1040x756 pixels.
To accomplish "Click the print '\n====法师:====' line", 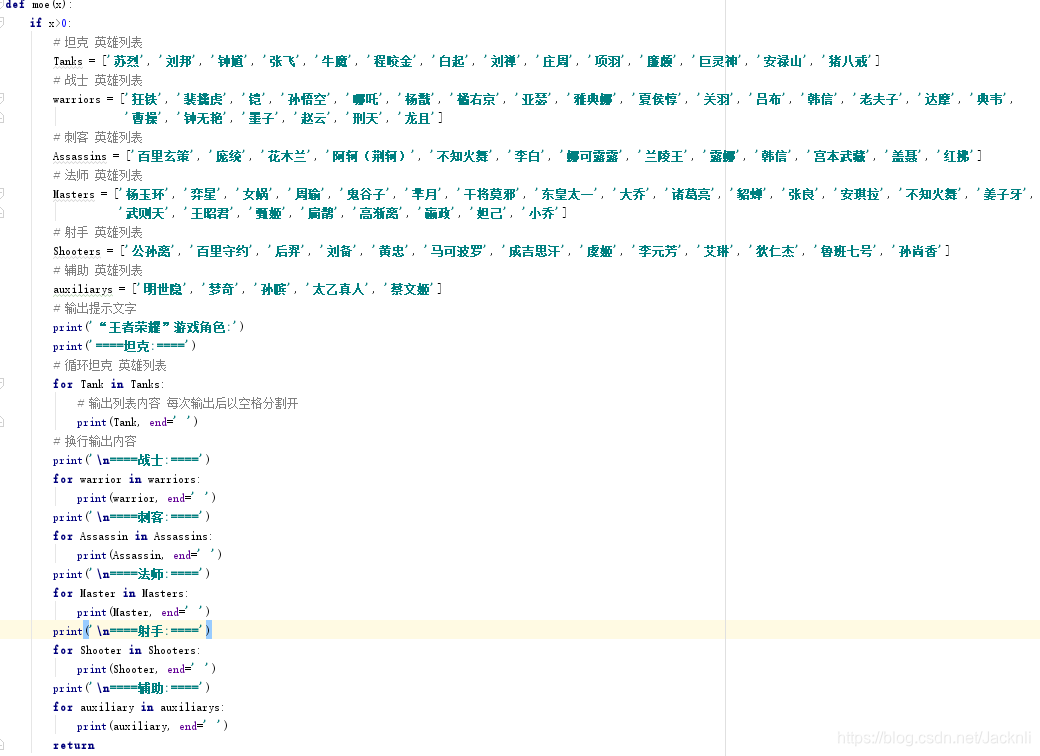I will tap(131, 574).
